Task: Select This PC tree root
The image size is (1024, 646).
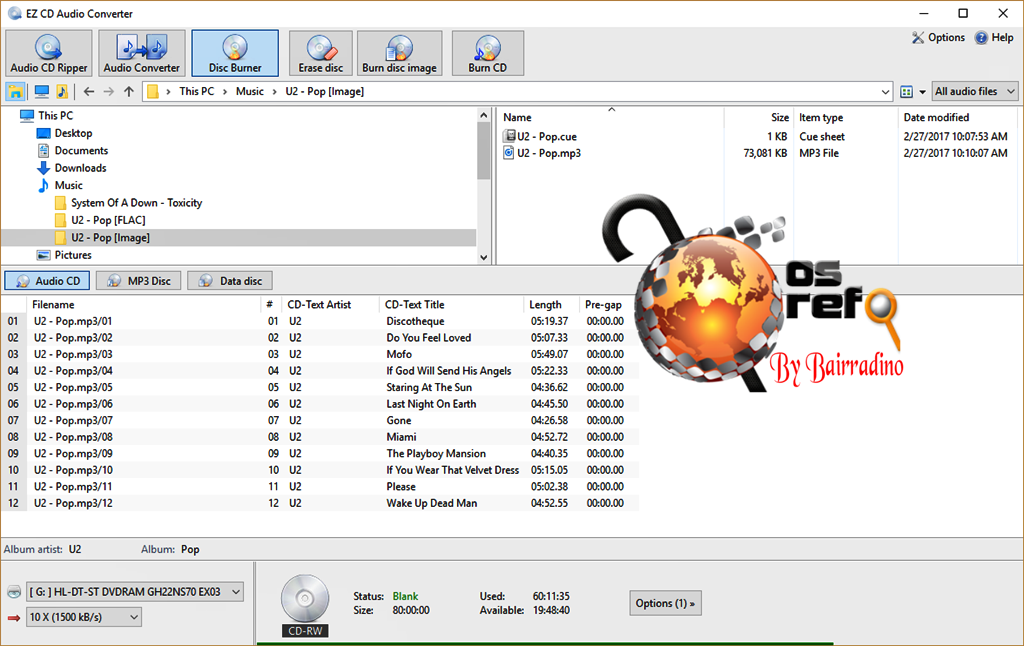Action: (56, 116)
